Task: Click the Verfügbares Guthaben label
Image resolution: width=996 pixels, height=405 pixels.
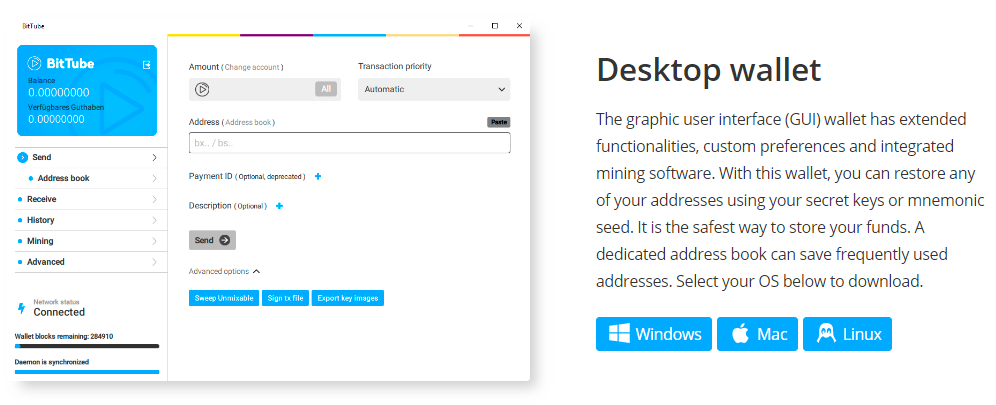Action: tap(66, 107)
